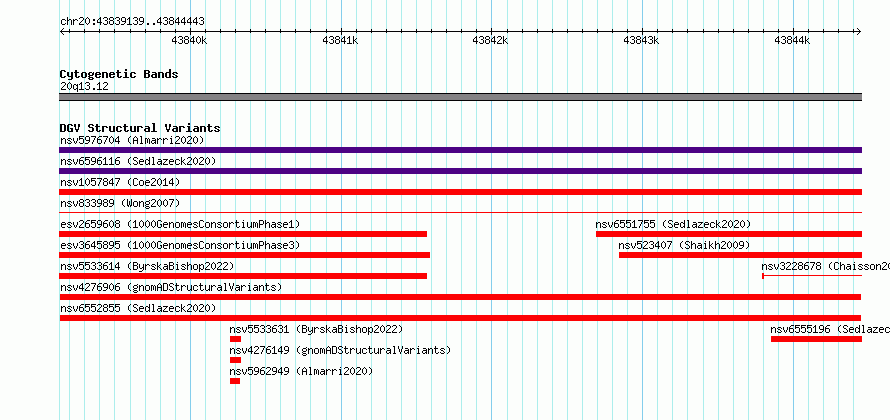Open nsv4276149 (gnomADStructuralVariants) label
This screenshot has height=420, width=890.
(x=340, y=350)
